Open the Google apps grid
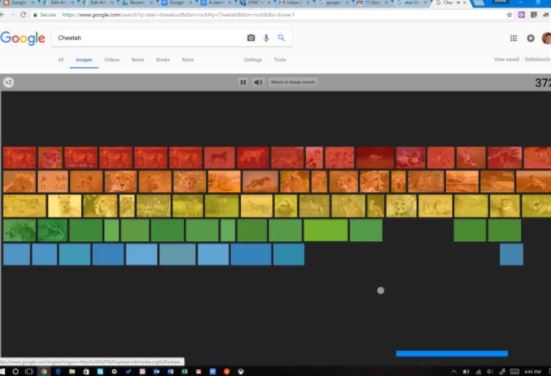The image size is (551, 376). pyautogui.click(x=513, y=38)
